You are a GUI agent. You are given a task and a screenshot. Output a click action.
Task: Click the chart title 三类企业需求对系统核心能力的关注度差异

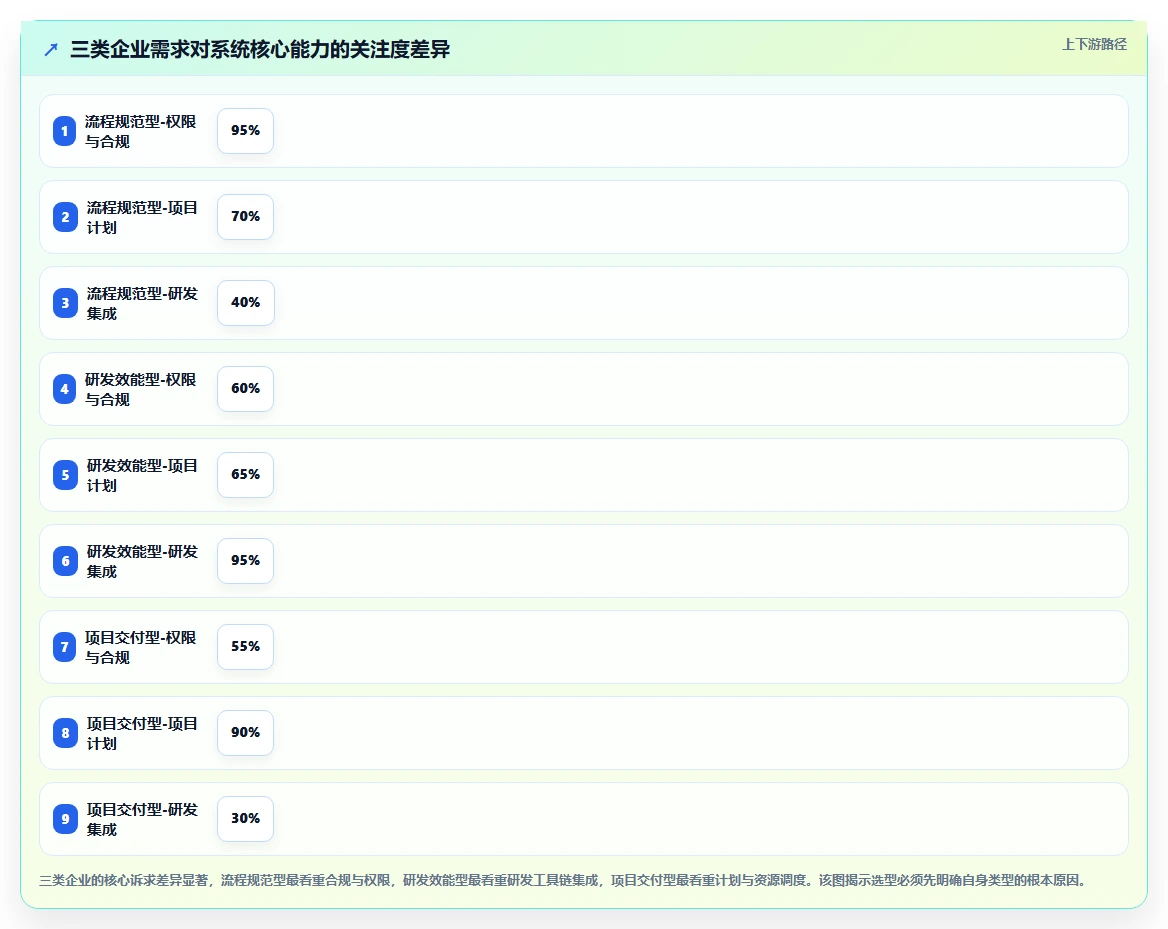click(260, 50)
